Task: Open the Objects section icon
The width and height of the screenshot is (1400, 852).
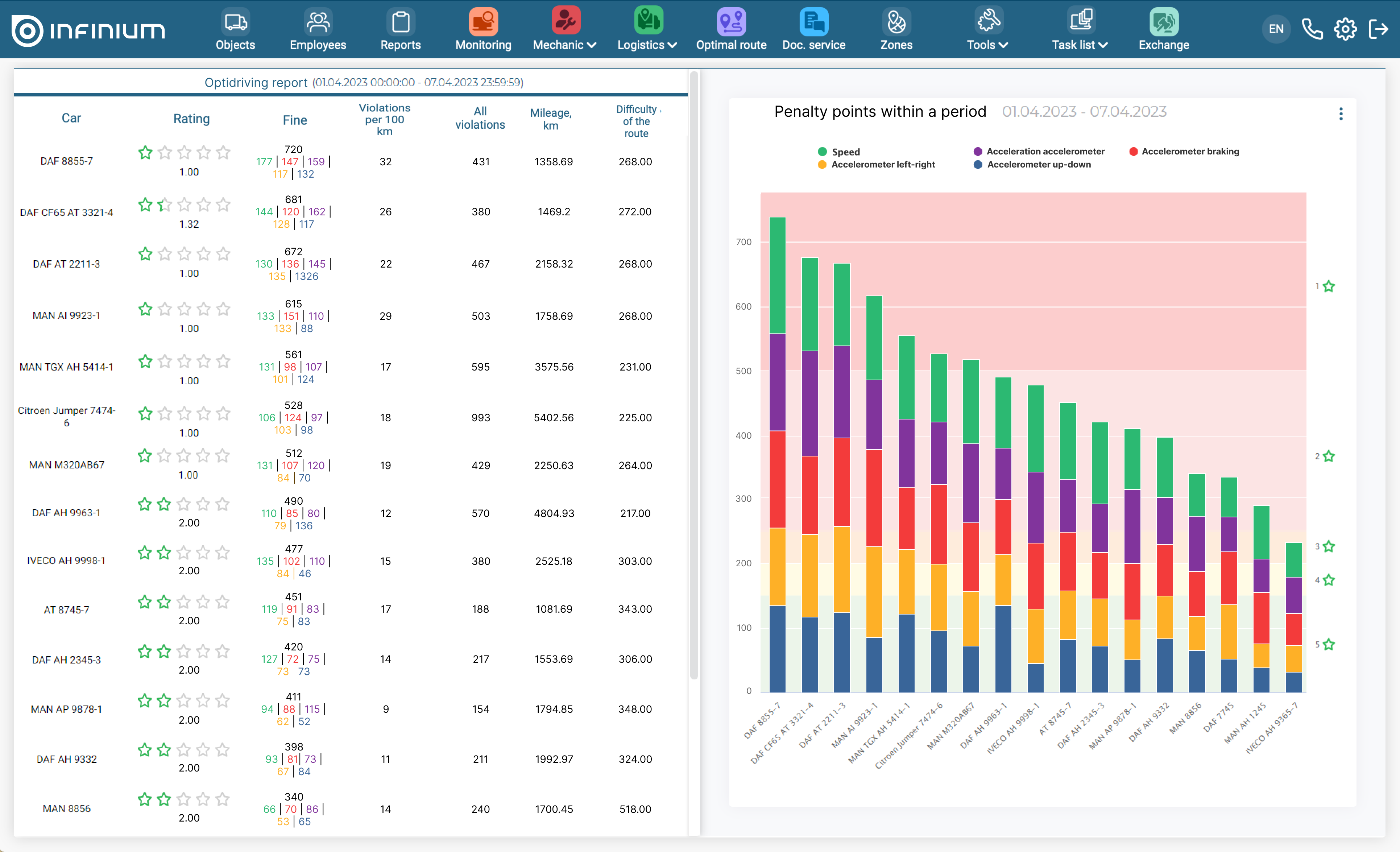Action: (235, 22)
